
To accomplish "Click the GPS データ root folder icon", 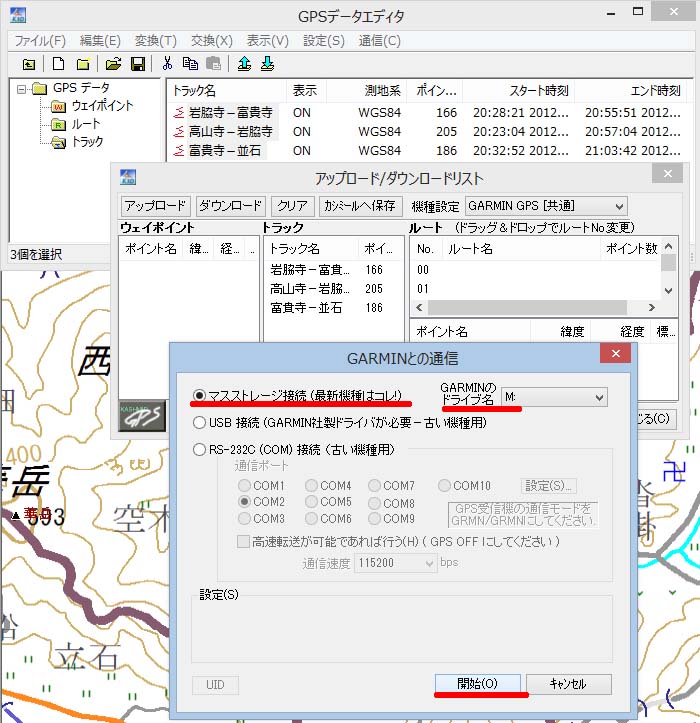I will [40, 88].
